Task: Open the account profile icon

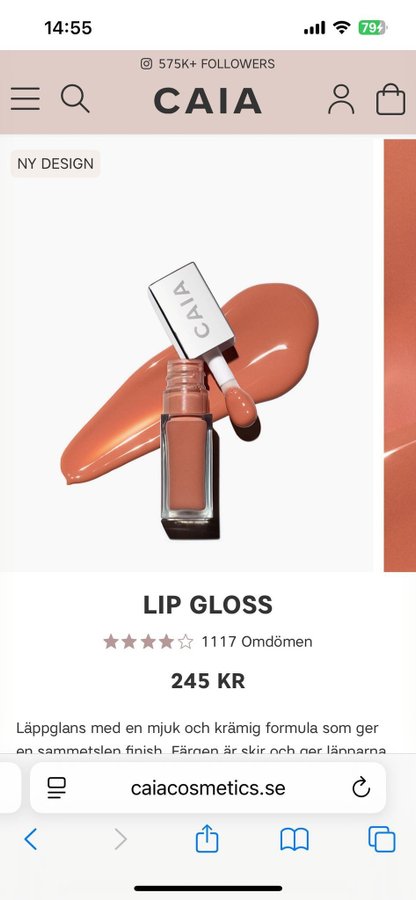Action: click(341, 99)
